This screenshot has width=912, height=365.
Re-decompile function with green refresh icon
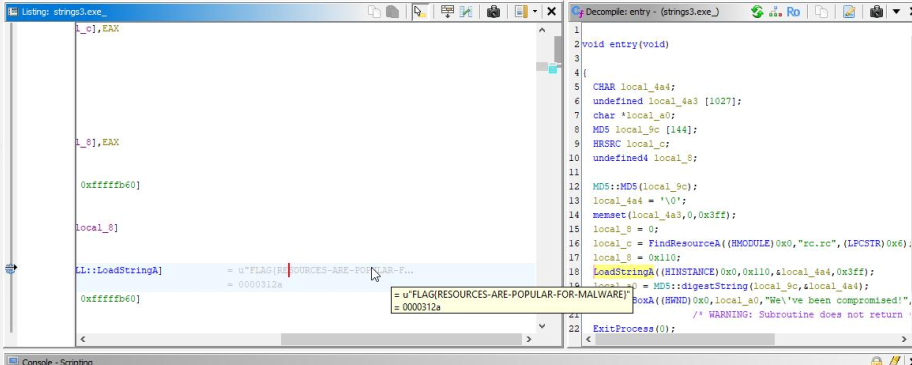pos(757,12)
